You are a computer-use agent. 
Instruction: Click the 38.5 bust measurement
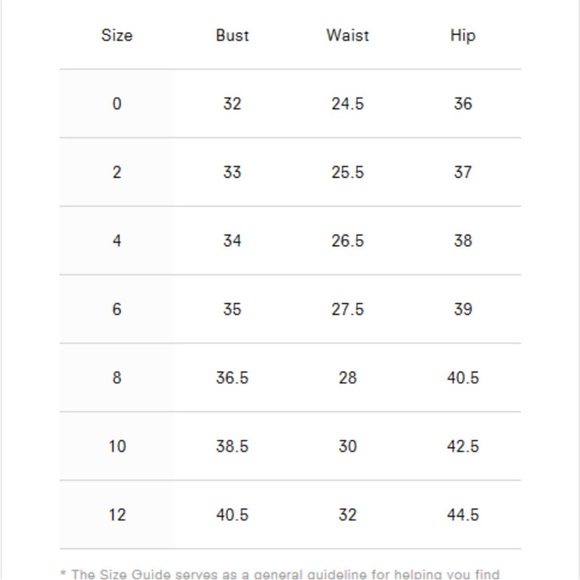(x=232, y=446)
